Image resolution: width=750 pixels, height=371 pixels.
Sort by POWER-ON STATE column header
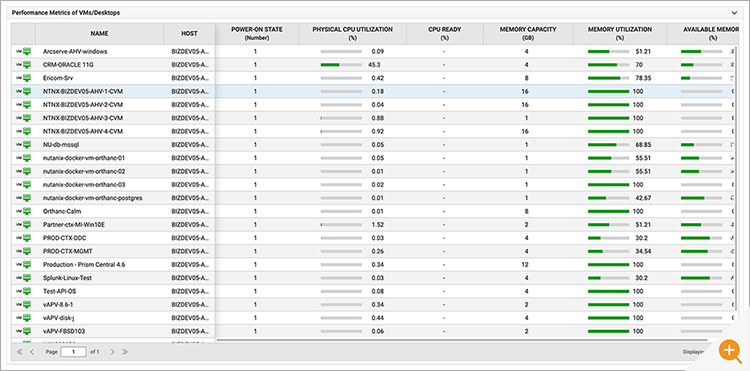coord(257,33)
